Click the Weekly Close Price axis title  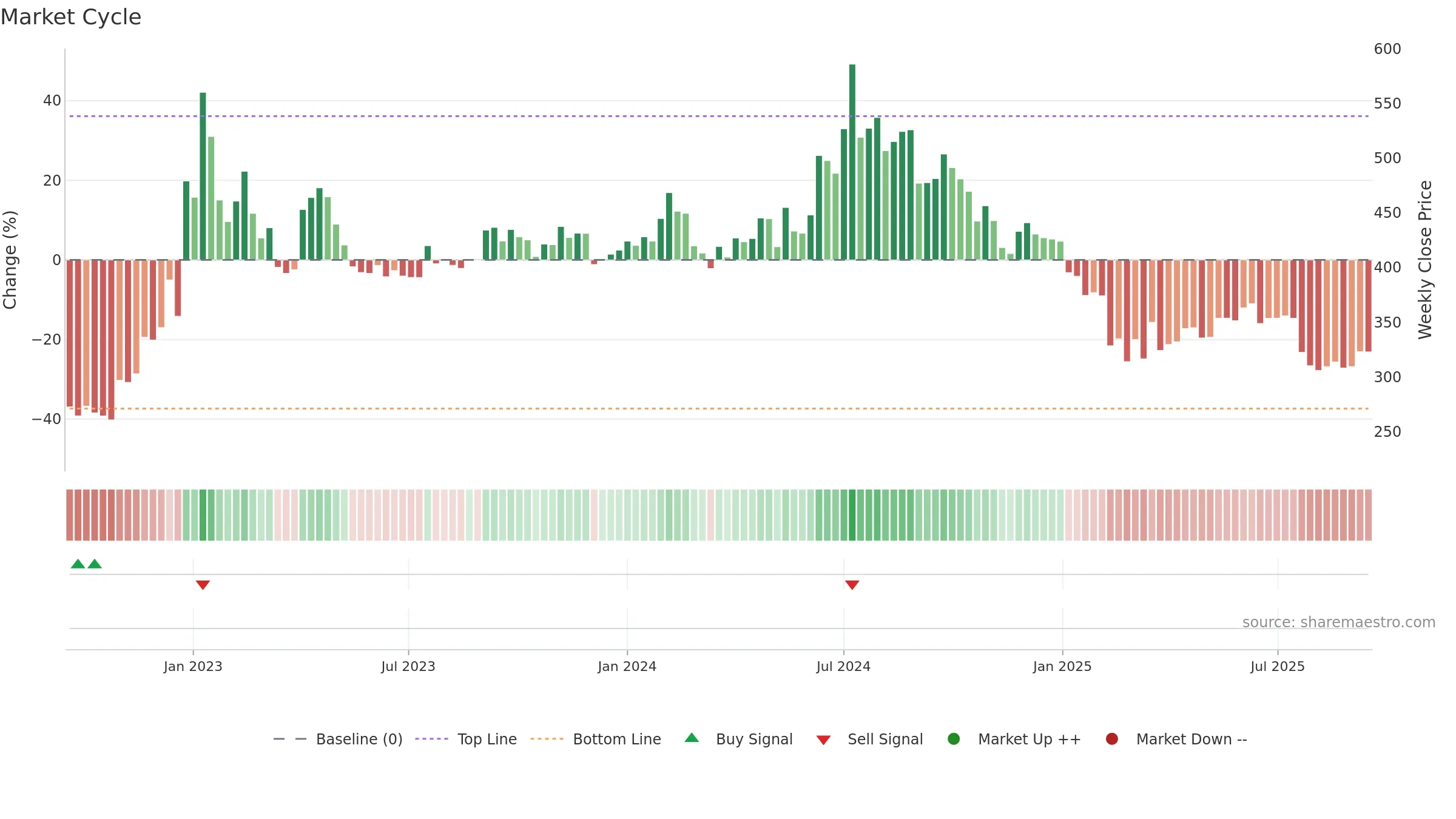1425,260
